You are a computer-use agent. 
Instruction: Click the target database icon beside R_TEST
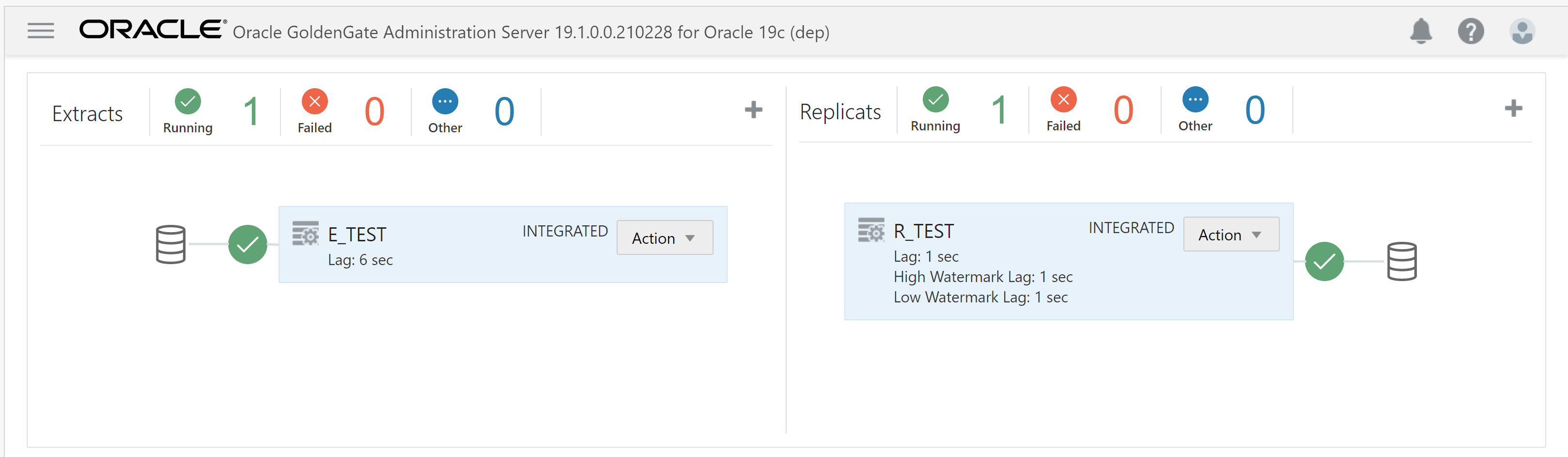(x=1402, y=261)
